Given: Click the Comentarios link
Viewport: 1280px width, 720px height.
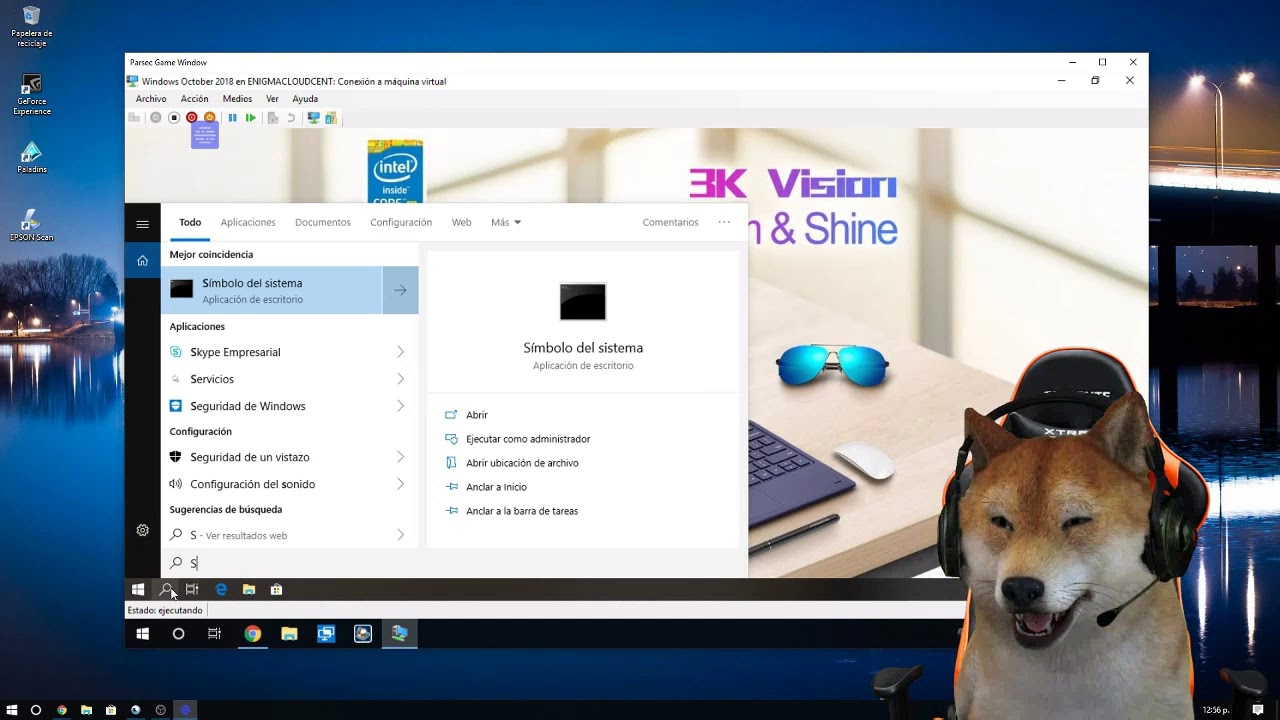Looking at the screenshot, I should pos(670,222).
